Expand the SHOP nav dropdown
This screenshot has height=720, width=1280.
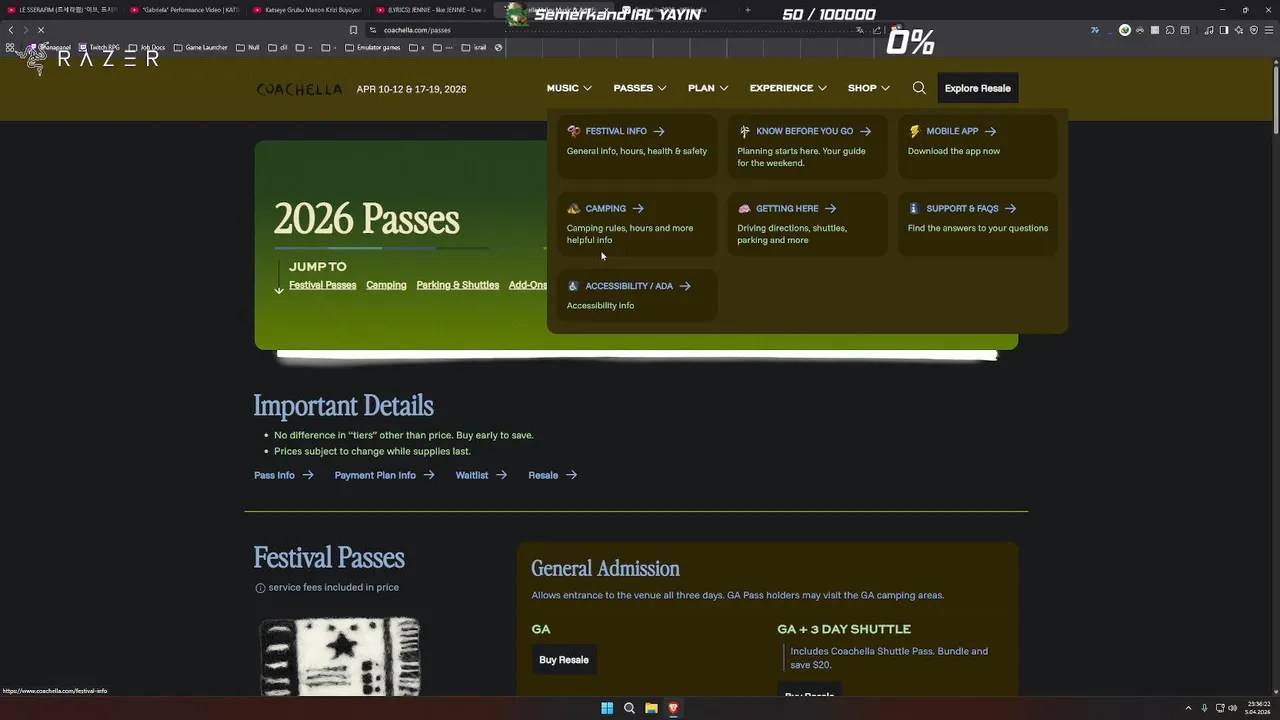coord(869,88)
